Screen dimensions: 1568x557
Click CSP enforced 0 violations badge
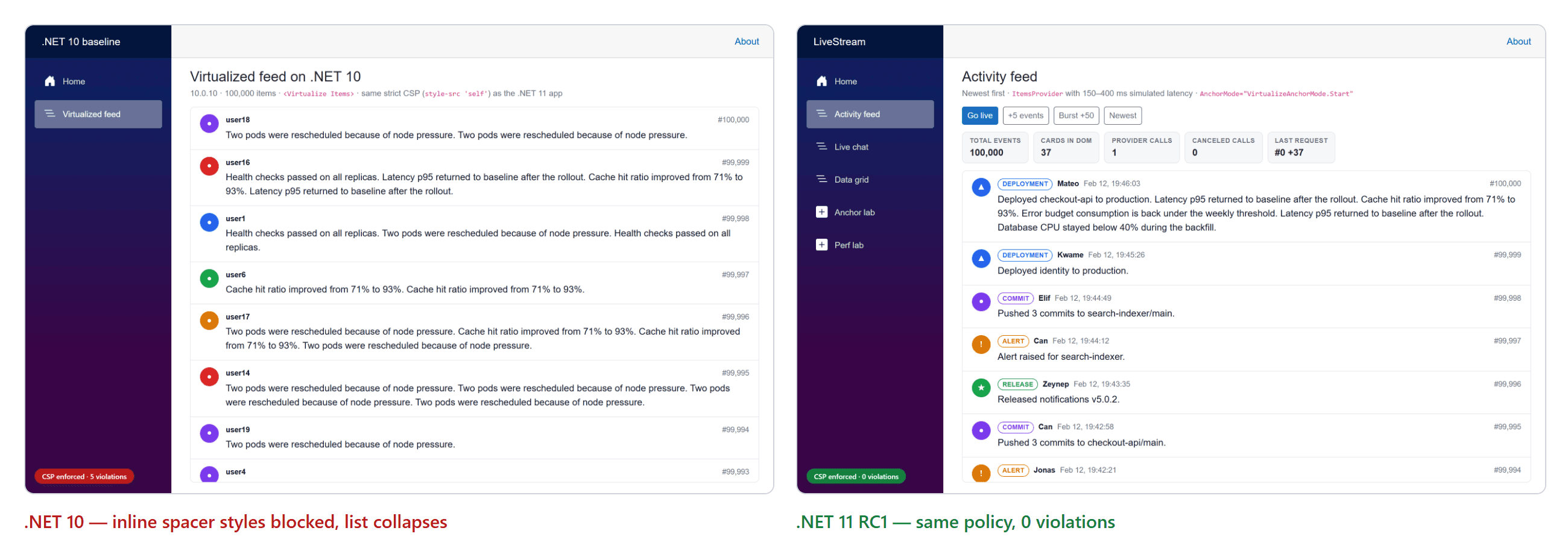tap(856, 476)
